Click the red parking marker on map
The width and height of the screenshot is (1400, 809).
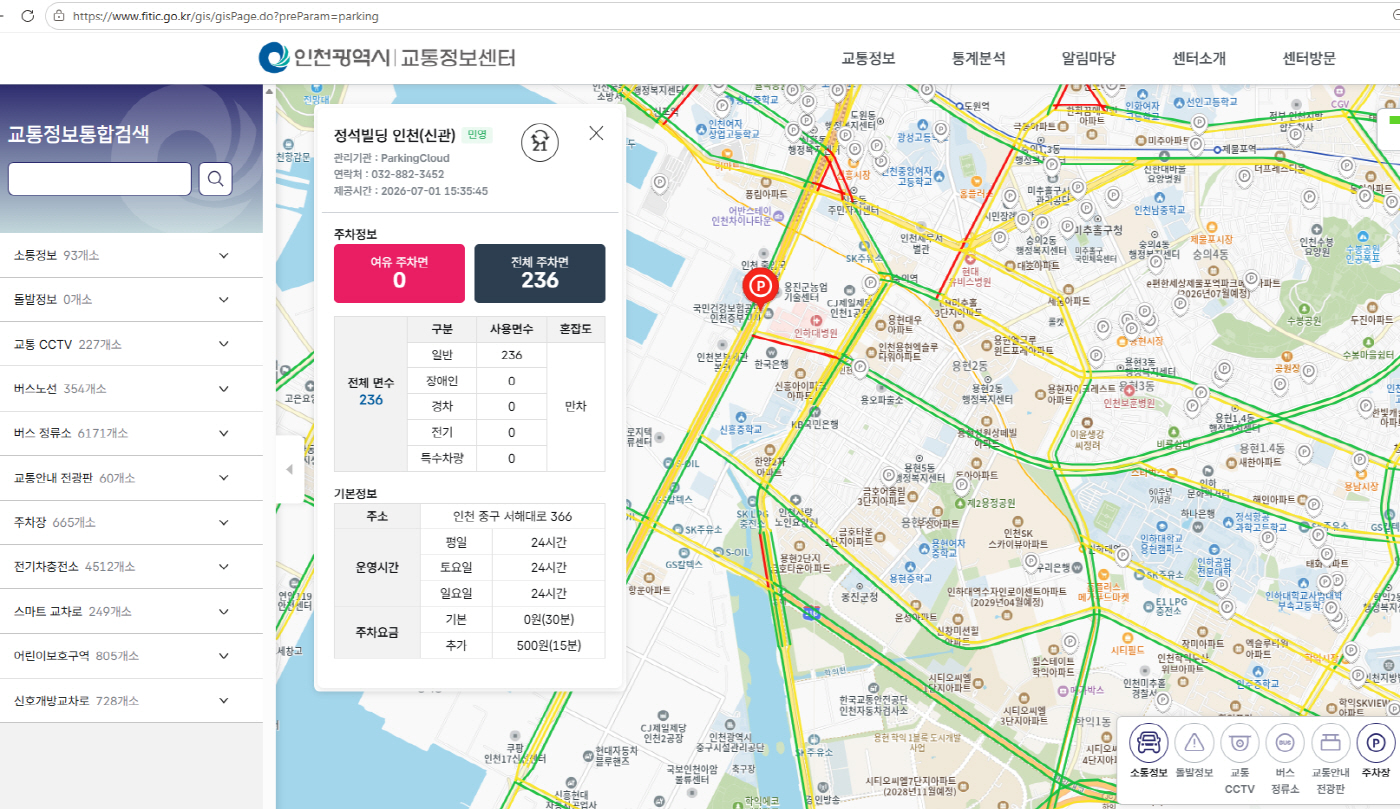(x=760, y=289)
